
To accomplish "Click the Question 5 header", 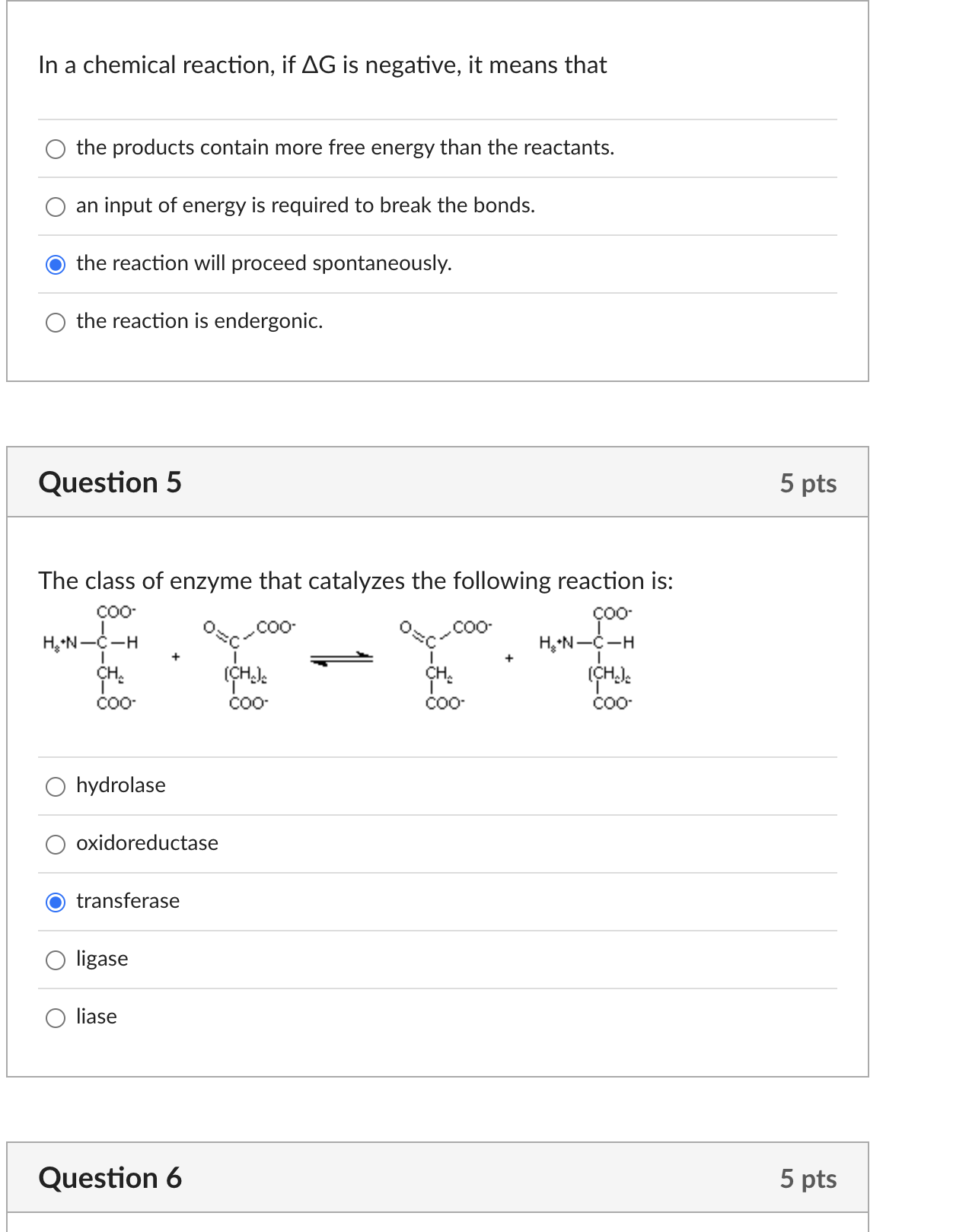I will tap(111, 482).
